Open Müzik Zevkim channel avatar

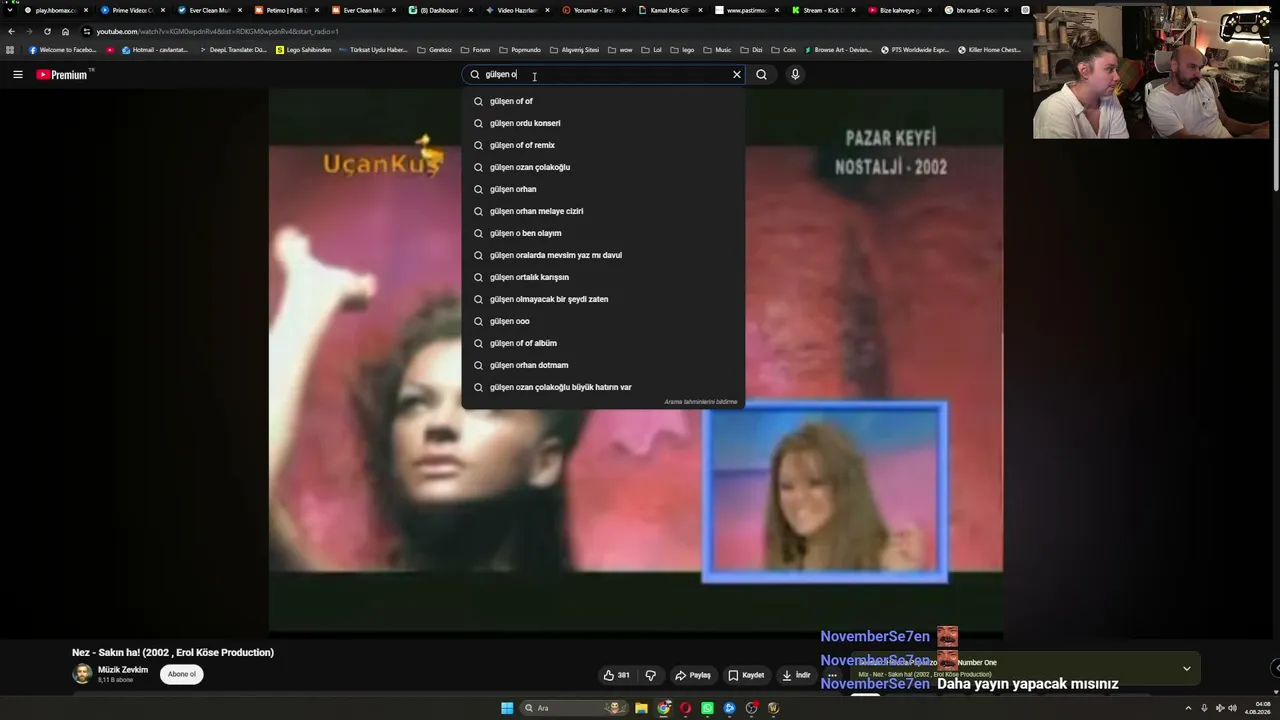82,674
